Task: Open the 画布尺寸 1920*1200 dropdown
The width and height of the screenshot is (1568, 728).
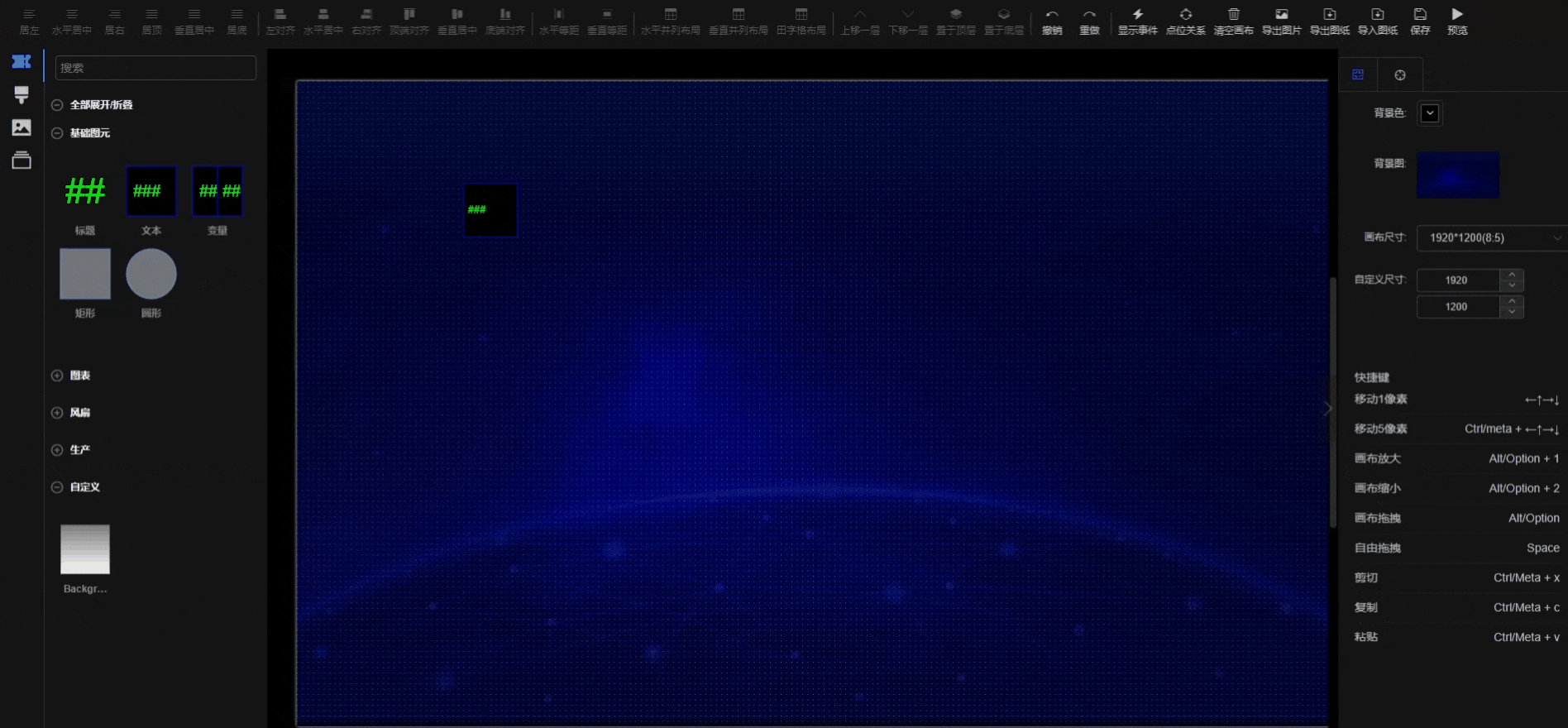Action: (1492, 237)
